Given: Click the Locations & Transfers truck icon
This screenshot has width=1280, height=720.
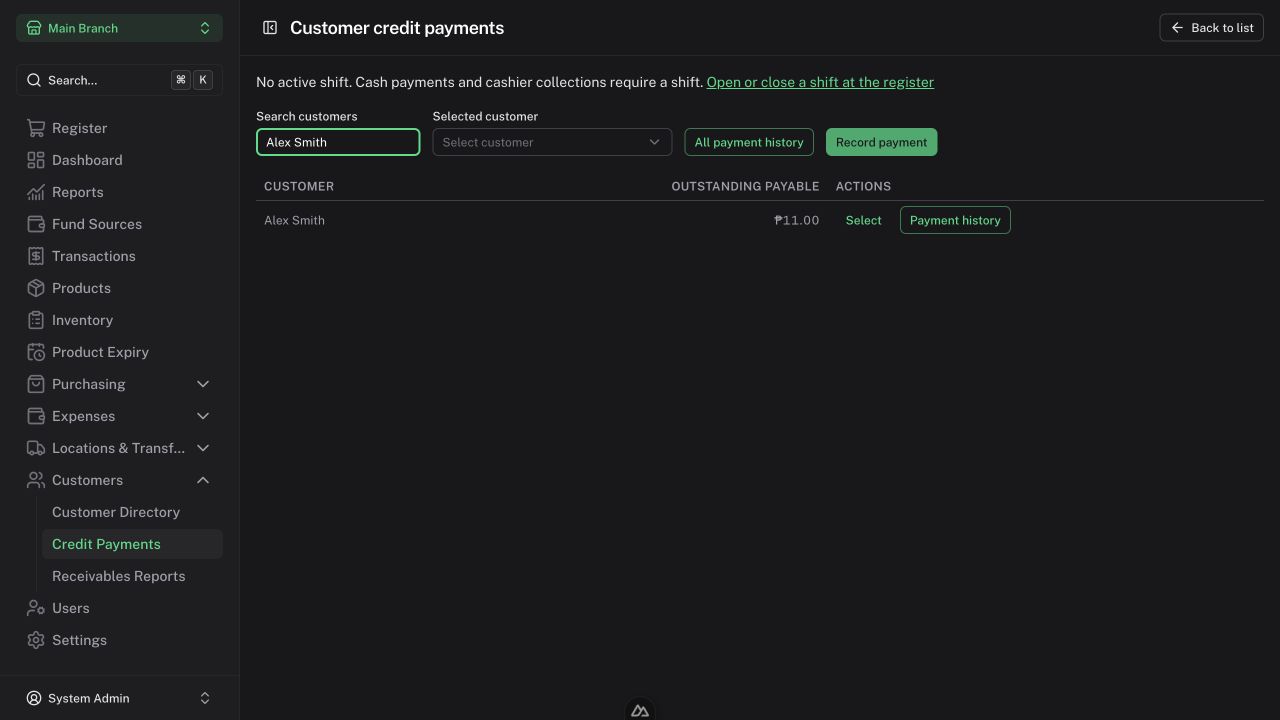Looking at the screenshot, I should (x=36, y=448).
